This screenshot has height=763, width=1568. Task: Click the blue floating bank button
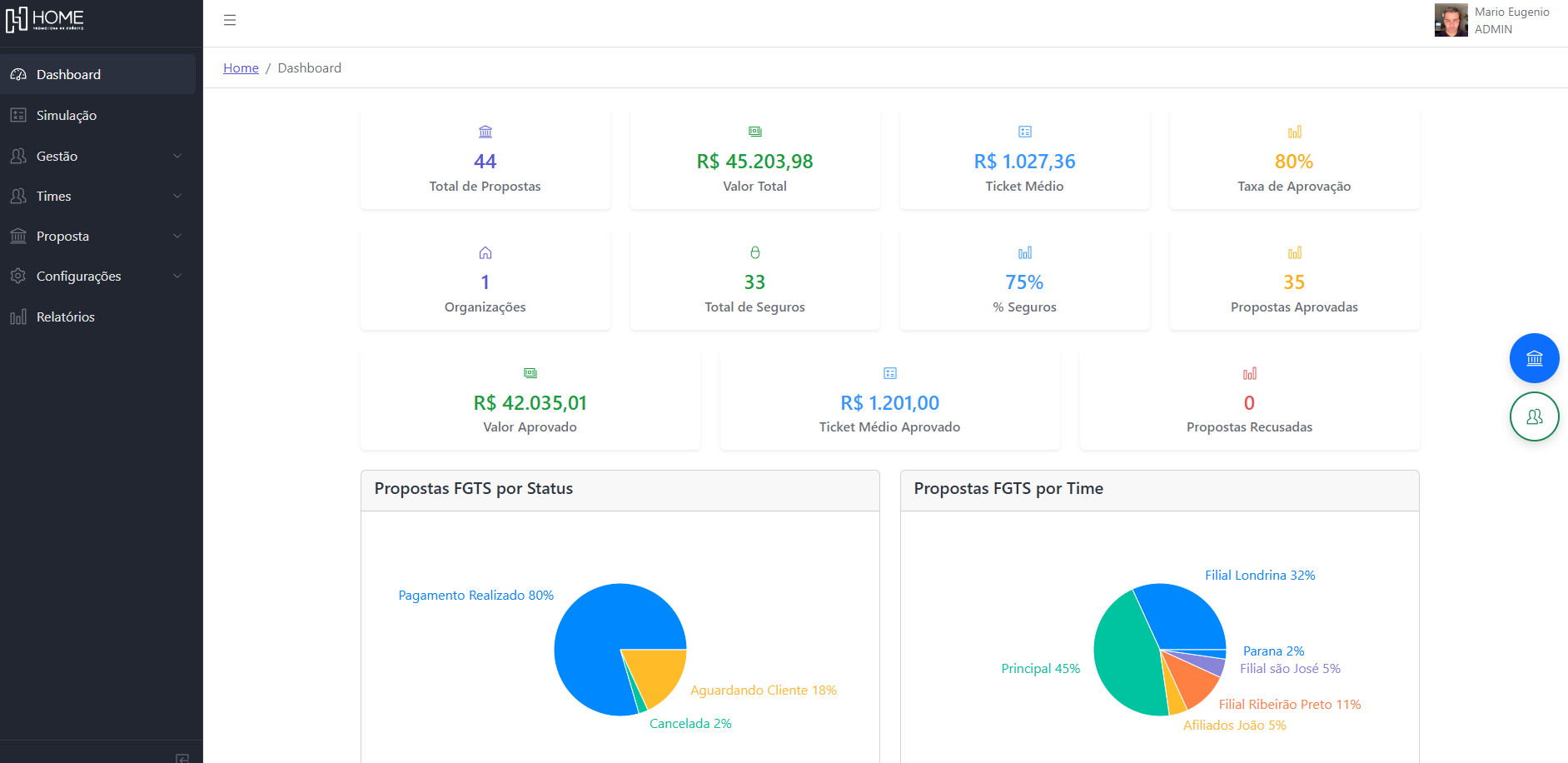point(1534,358)
